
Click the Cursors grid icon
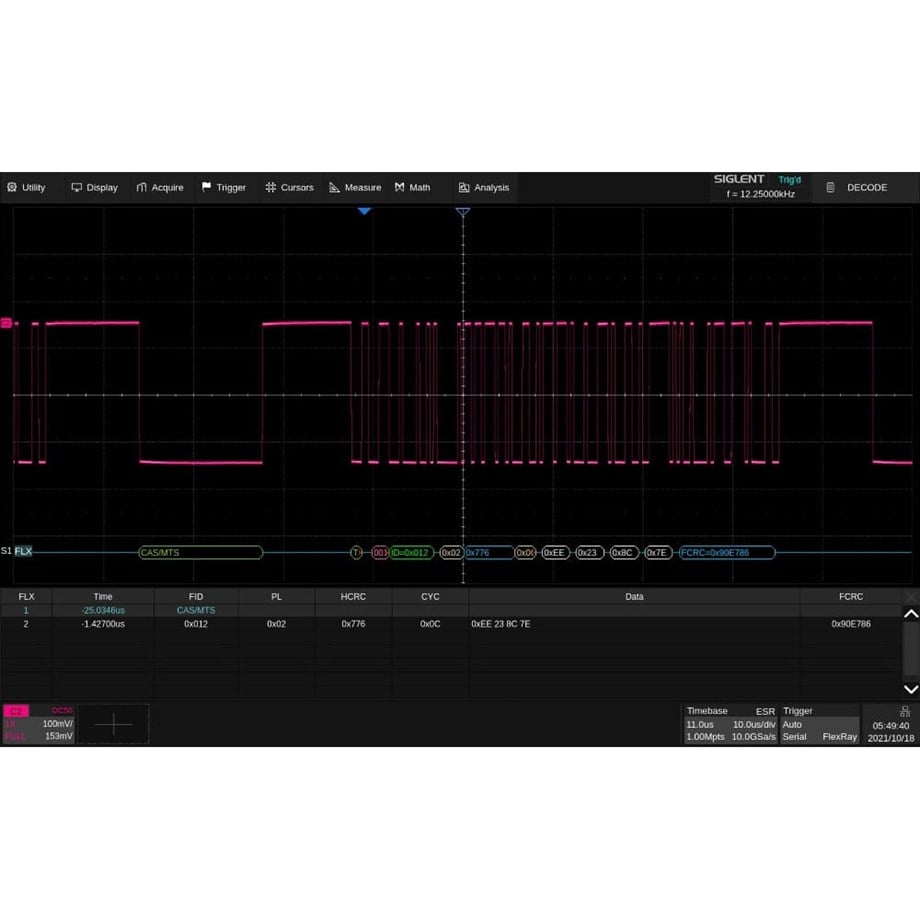270,187
